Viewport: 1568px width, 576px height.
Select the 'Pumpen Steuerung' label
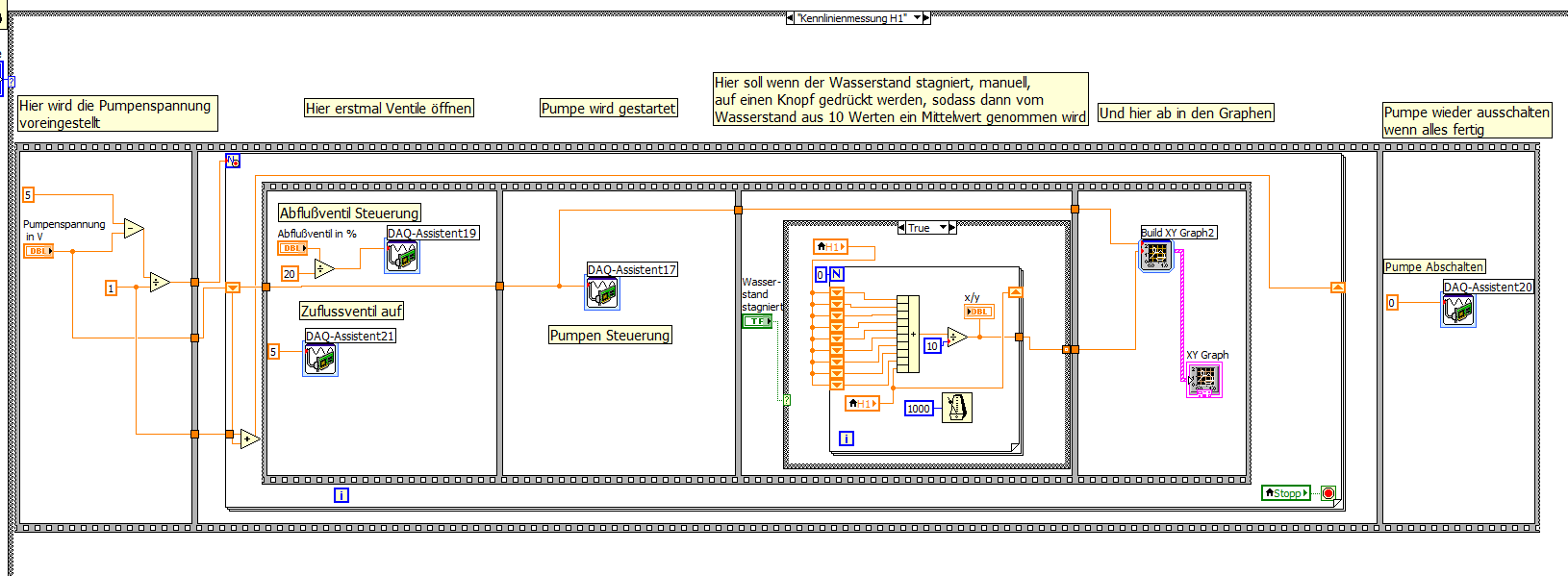tap(610, 335)
